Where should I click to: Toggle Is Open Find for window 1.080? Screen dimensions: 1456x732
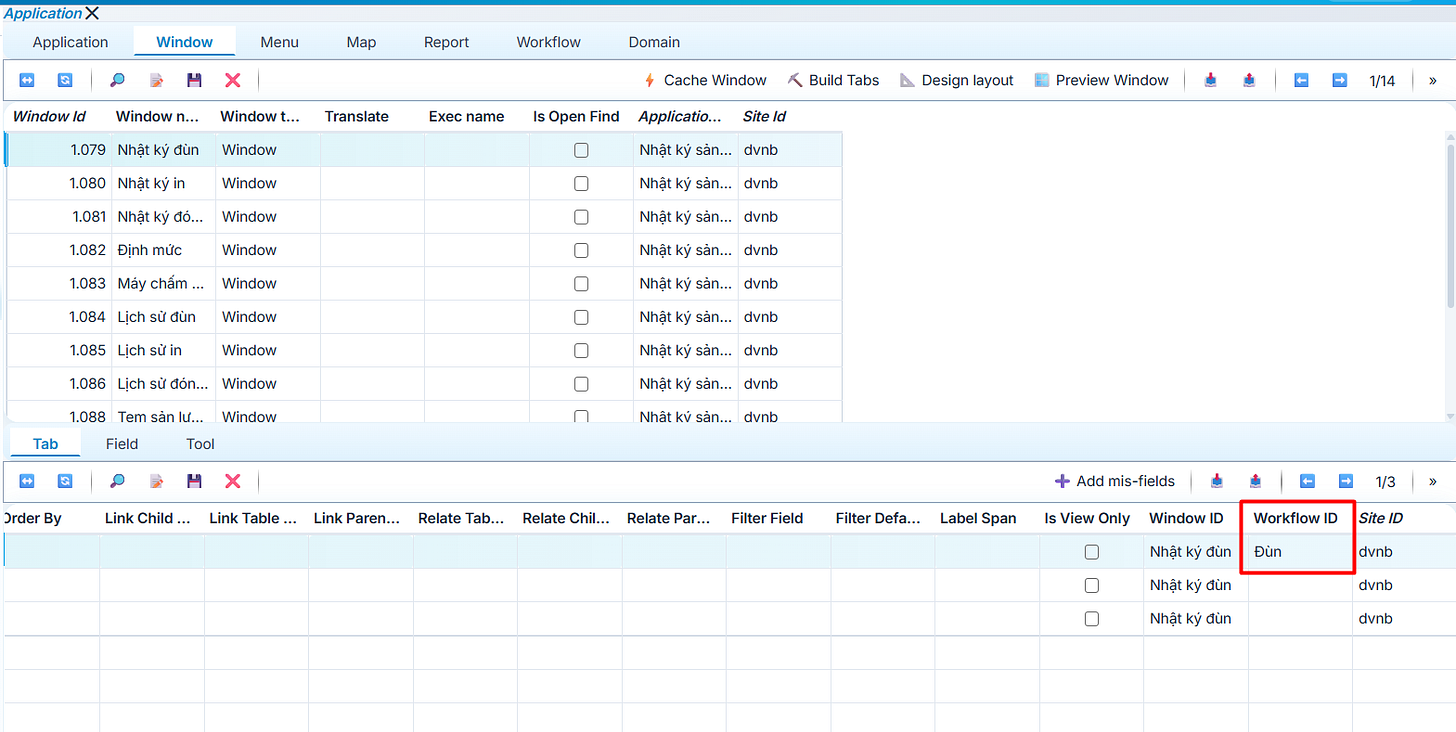tap(581, 183)
